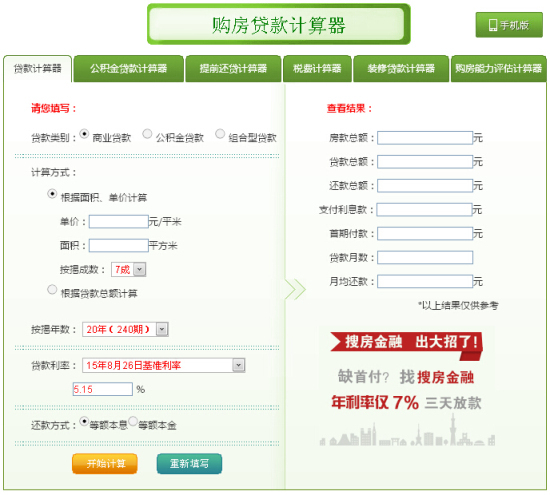550x495 pixels.
Task: Choose 根据贷款总额计算 method
Action: coord(52,290)
